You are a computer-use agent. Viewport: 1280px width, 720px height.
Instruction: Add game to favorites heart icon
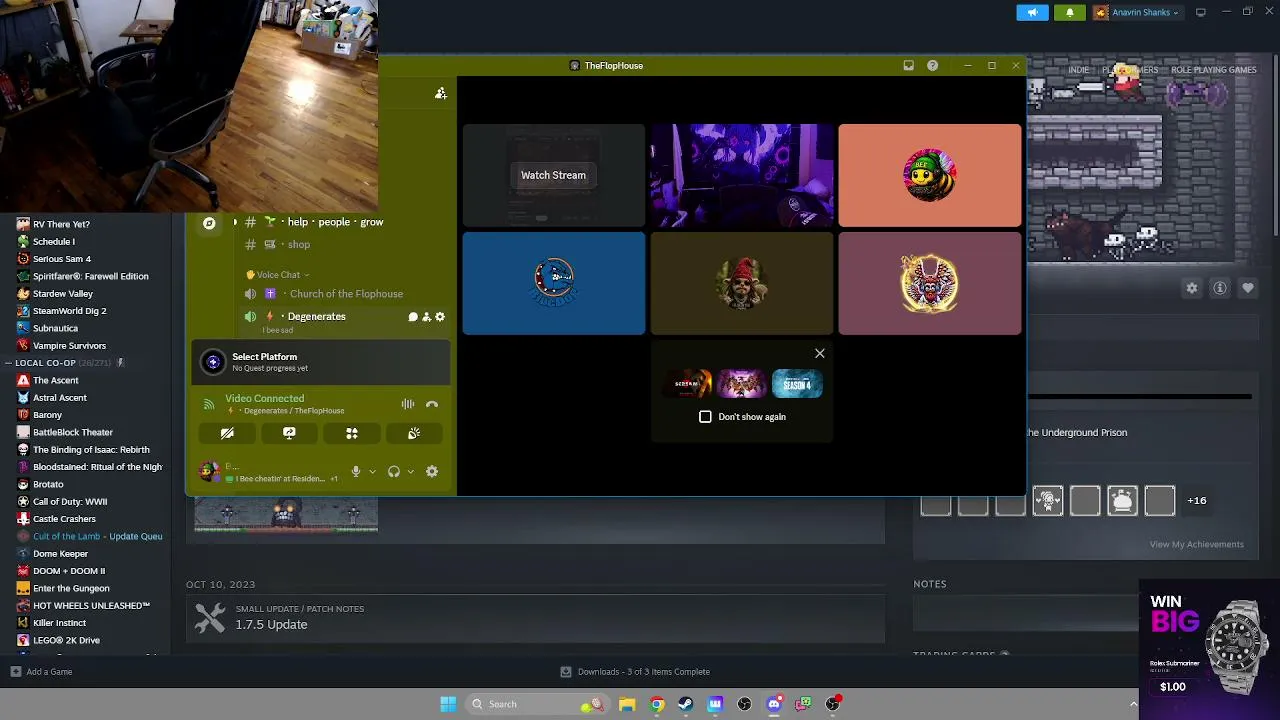tap(1248, 288)
